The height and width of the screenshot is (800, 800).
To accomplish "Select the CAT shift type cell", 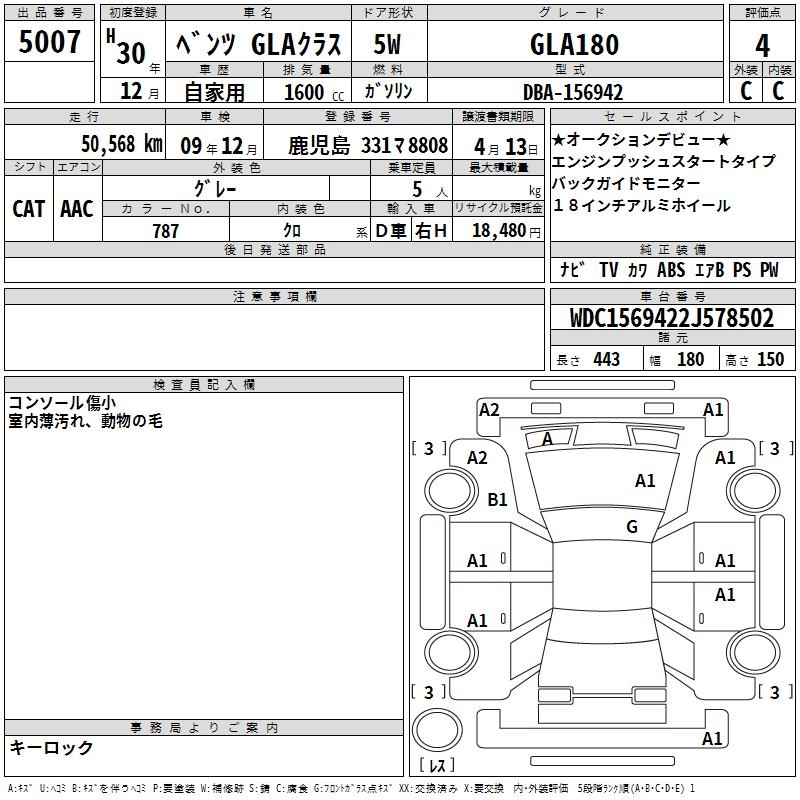I will pyautogui.click(x=29, y=209).
